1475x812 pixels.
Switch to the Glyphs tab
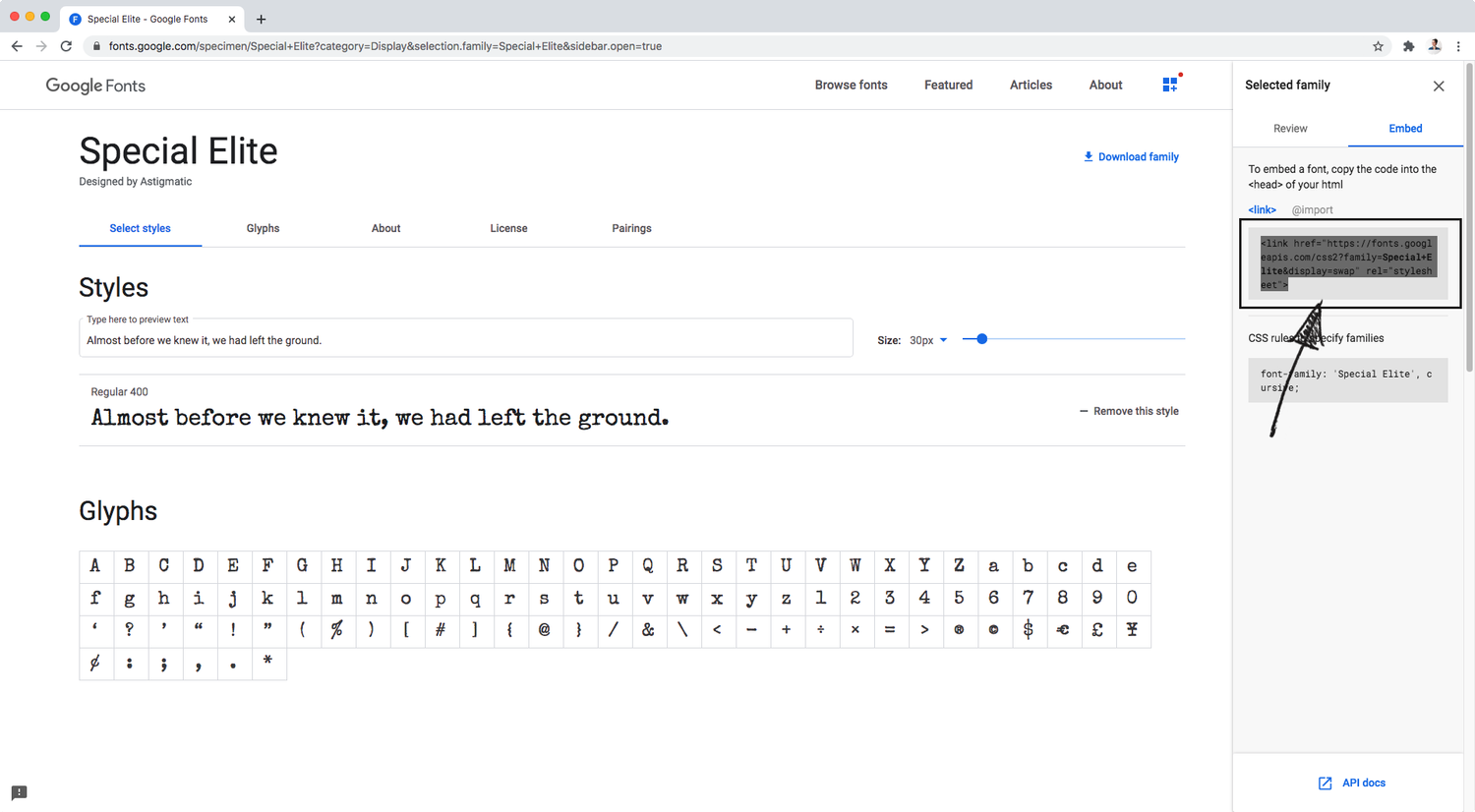[263, 228]
